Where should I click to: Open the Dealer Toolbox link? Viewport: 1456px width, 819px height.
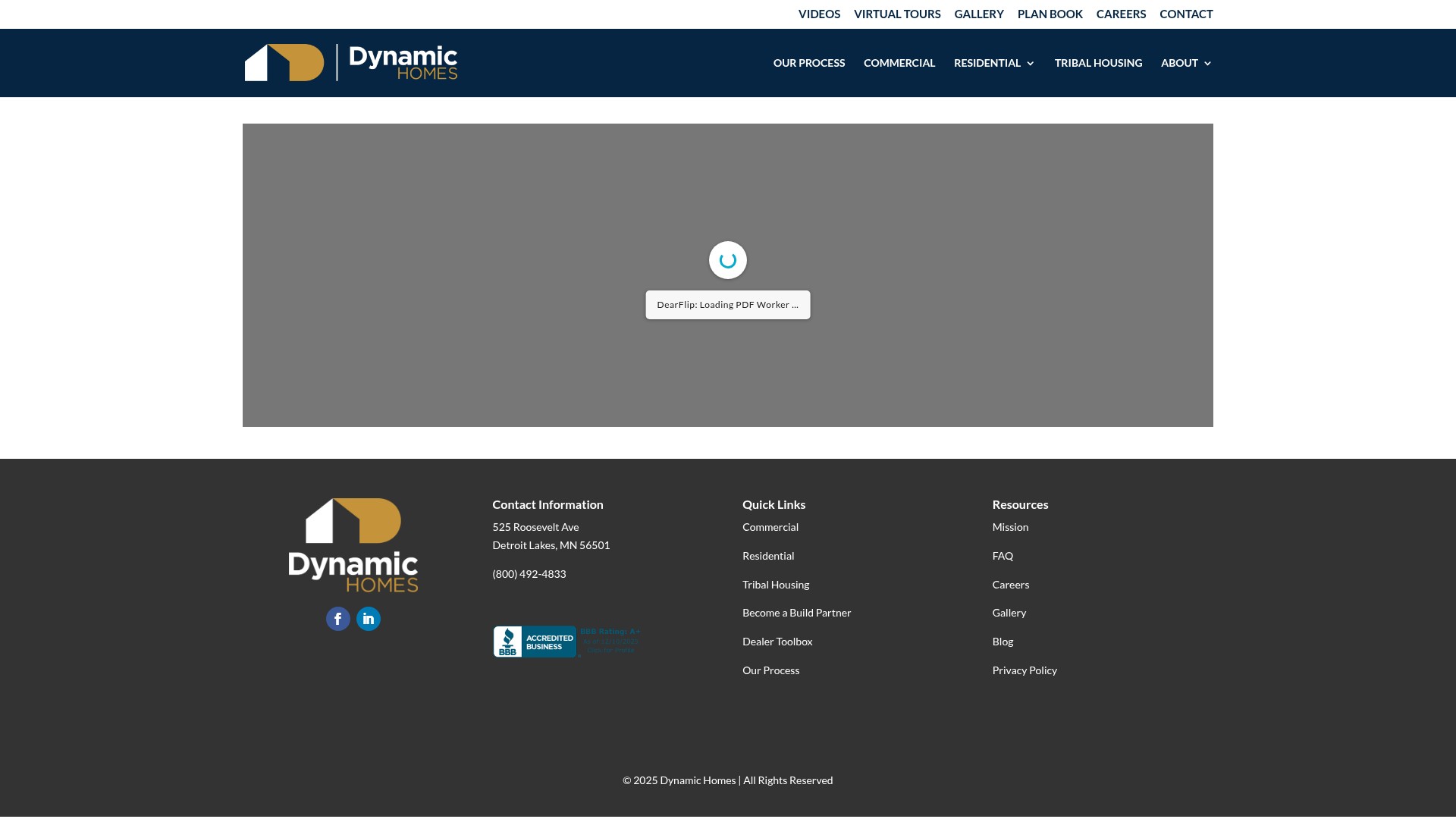point(777,642)
